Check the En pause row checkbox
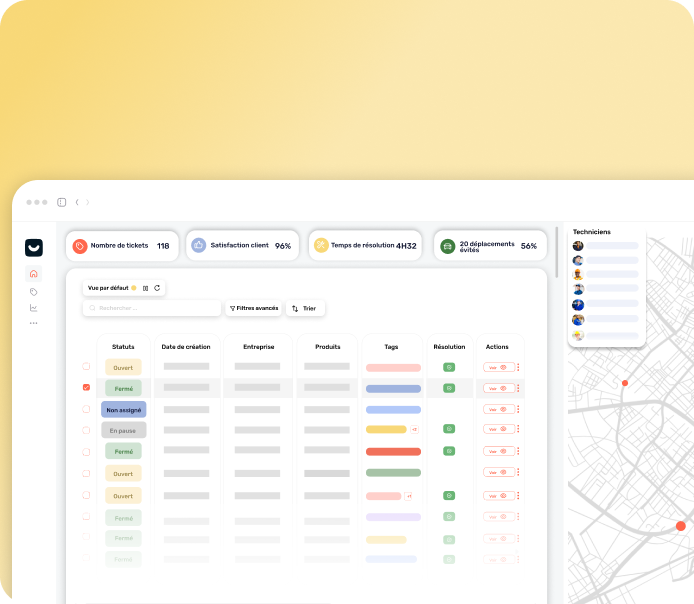The image size is (694, 604). tap(86, 430)
